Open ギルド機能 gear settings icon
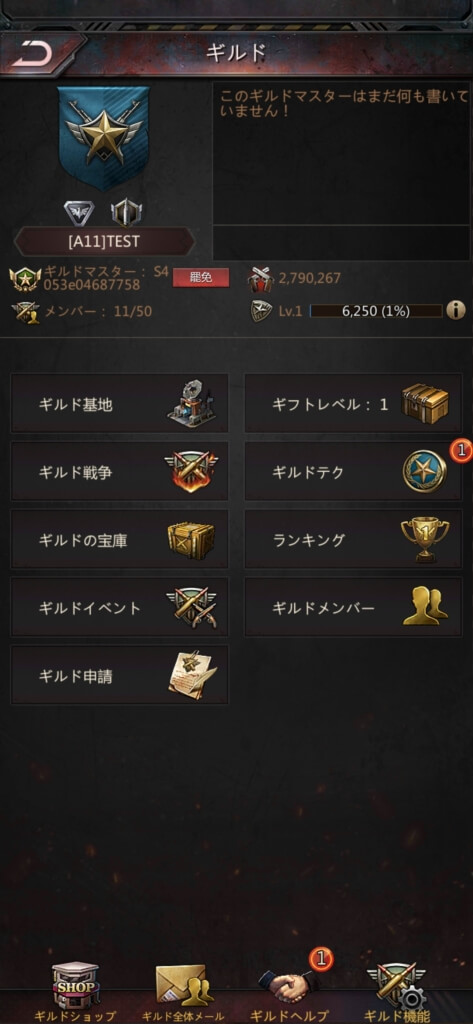The image size is (473, 1024). tap(397, 985)
